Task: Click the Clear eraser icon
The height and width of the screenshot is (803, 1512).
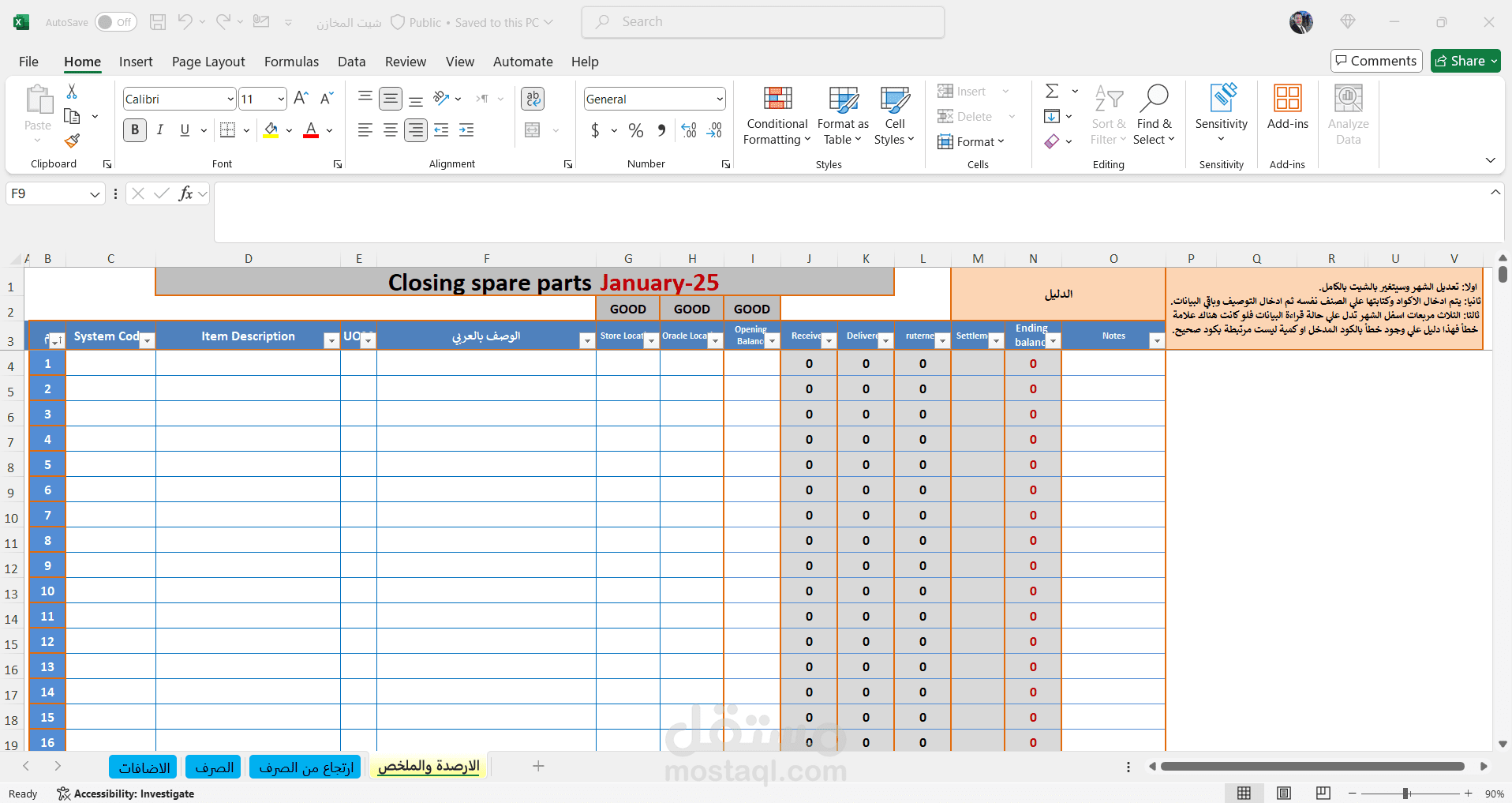Action: [x=1052, y=141]
